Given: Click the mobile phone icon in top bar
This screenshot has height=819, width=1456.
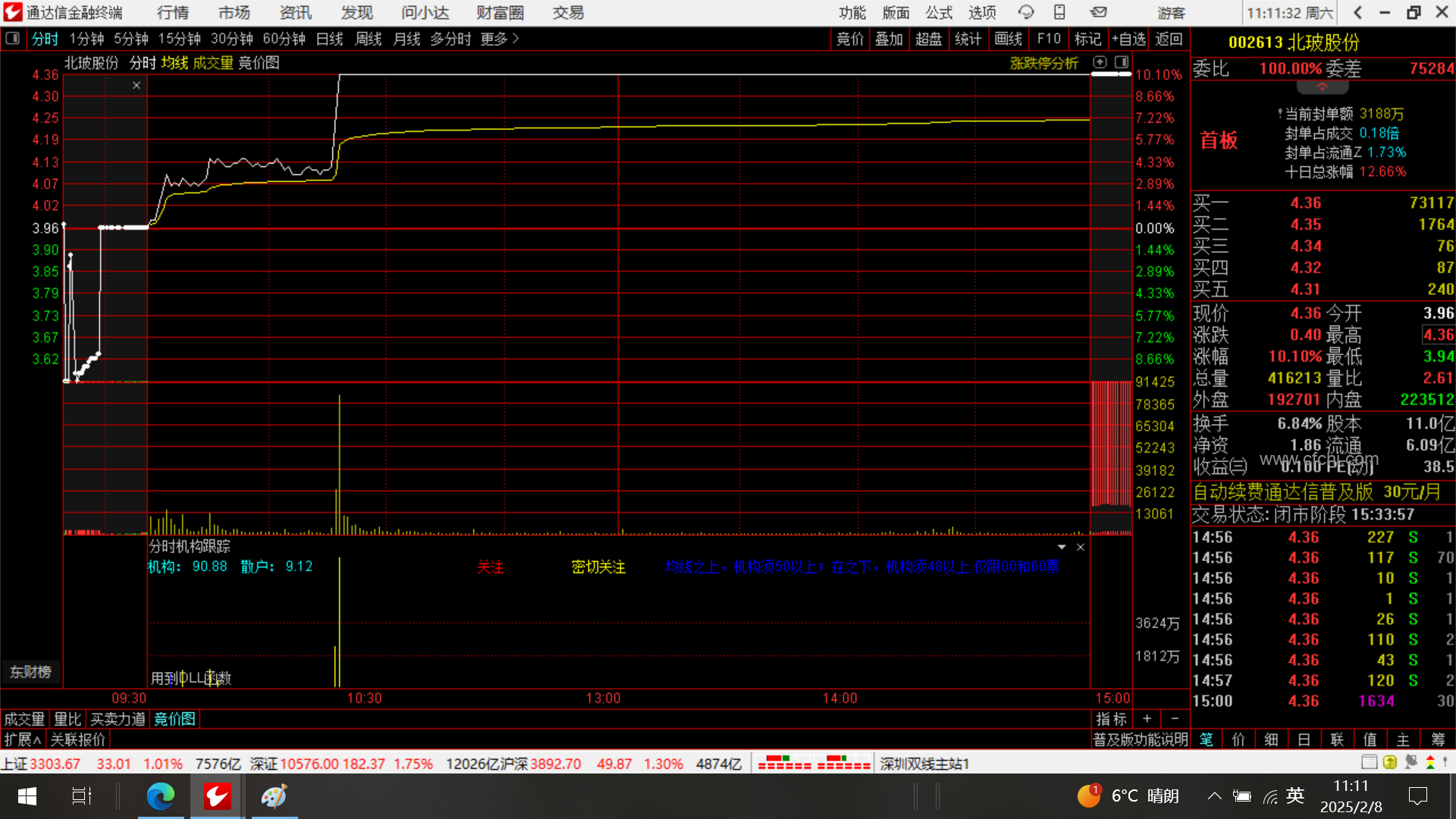Looking at the screenshot, I should (x=1059, y=12).
